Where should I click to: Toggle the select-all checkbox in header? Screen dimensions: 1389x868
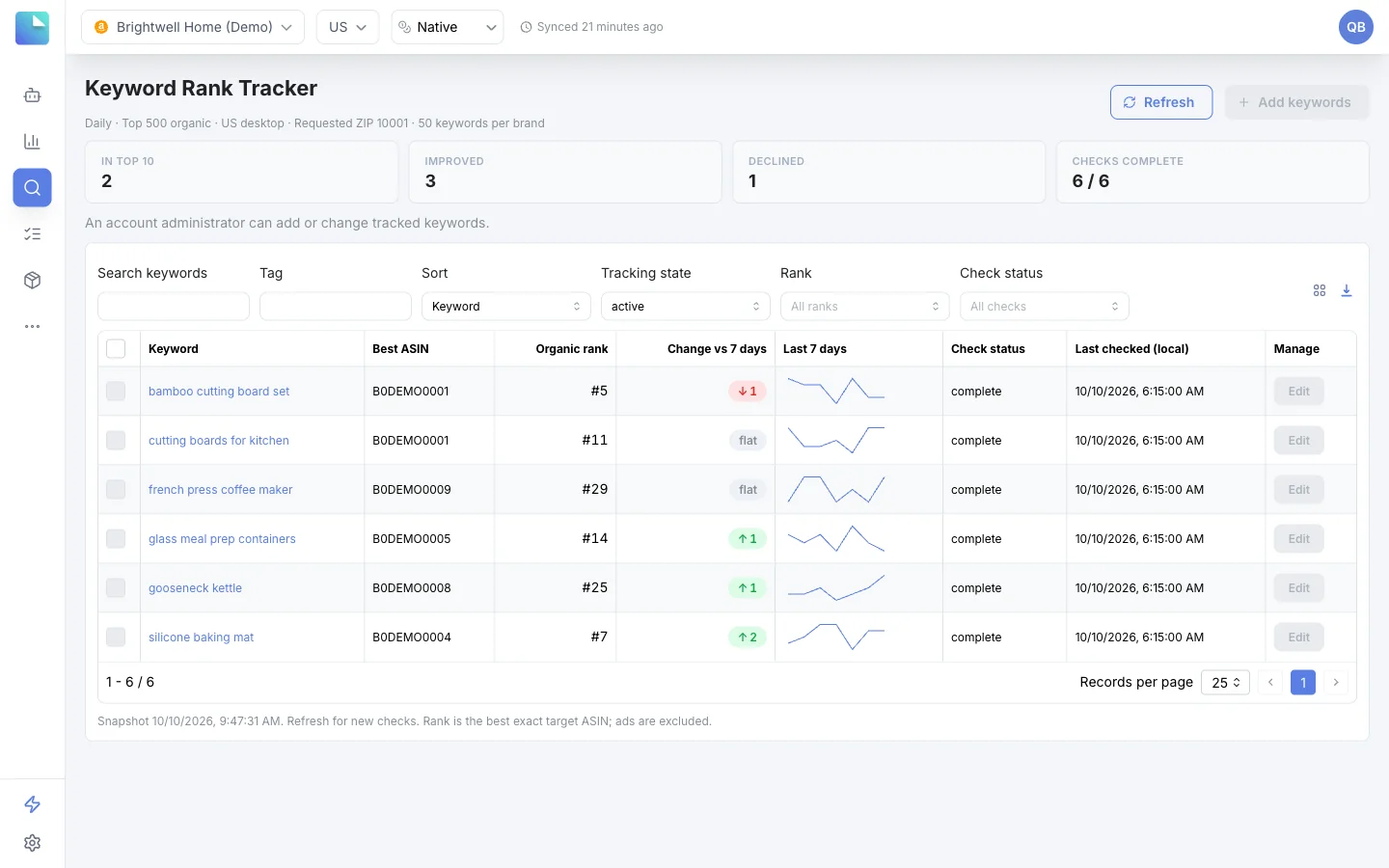pyautogui.click(x=116, y=348)
